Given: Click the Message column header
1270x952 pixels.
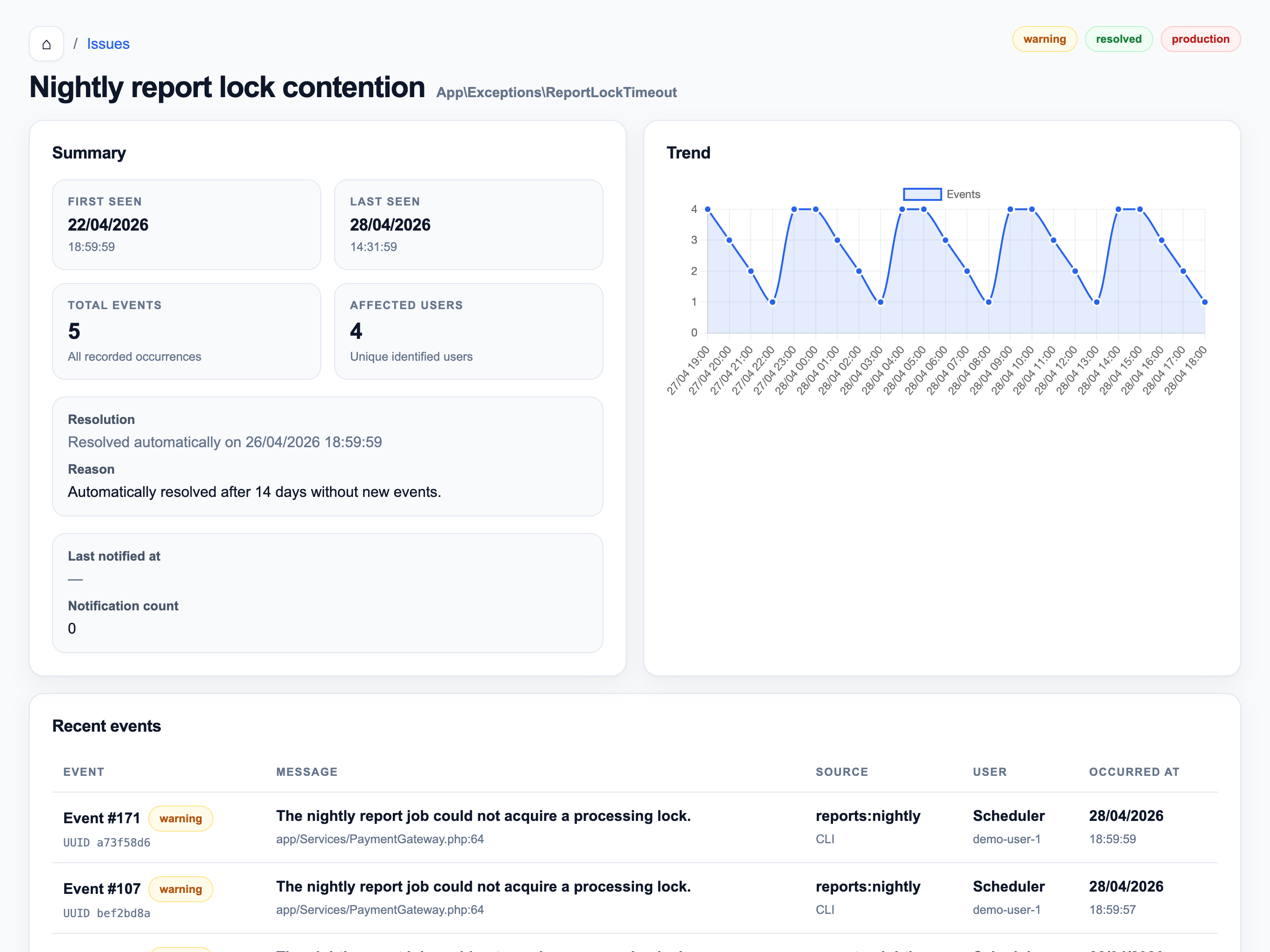Looking at the screenshot, I should coord(307,772).
